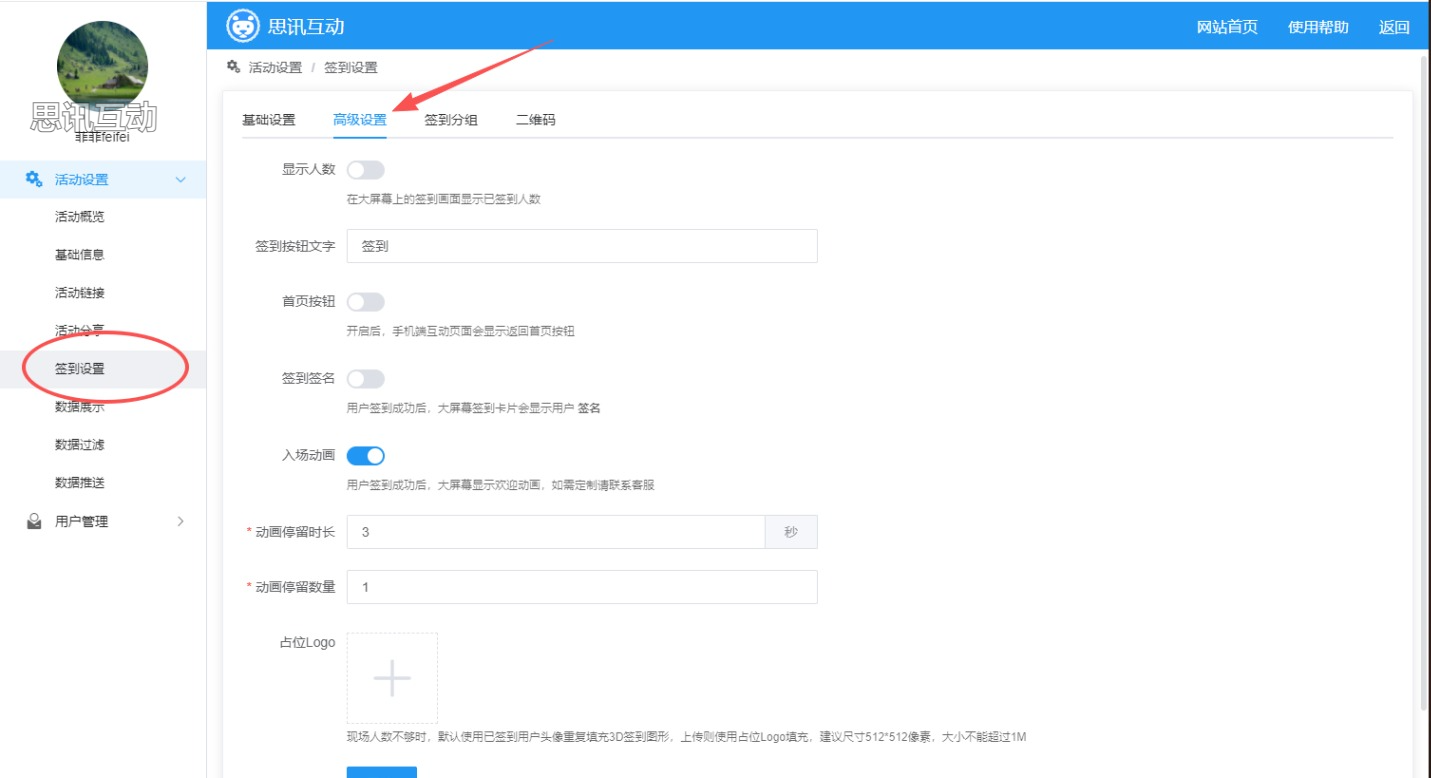The width and height of the screenshot is (1431, 778).
Task: Open 使用帮助 link in header
Action: tap(1317, 27)
